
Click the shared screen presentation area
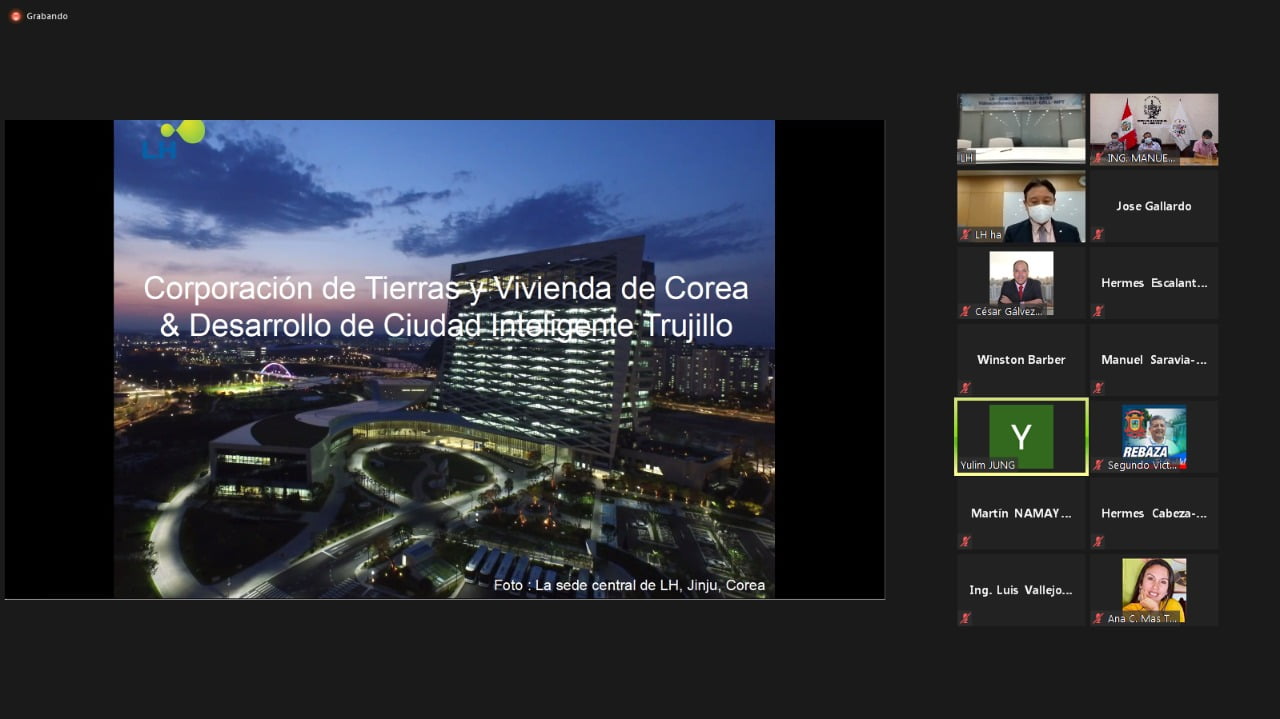pyautogui.click(x=444, y=359)
